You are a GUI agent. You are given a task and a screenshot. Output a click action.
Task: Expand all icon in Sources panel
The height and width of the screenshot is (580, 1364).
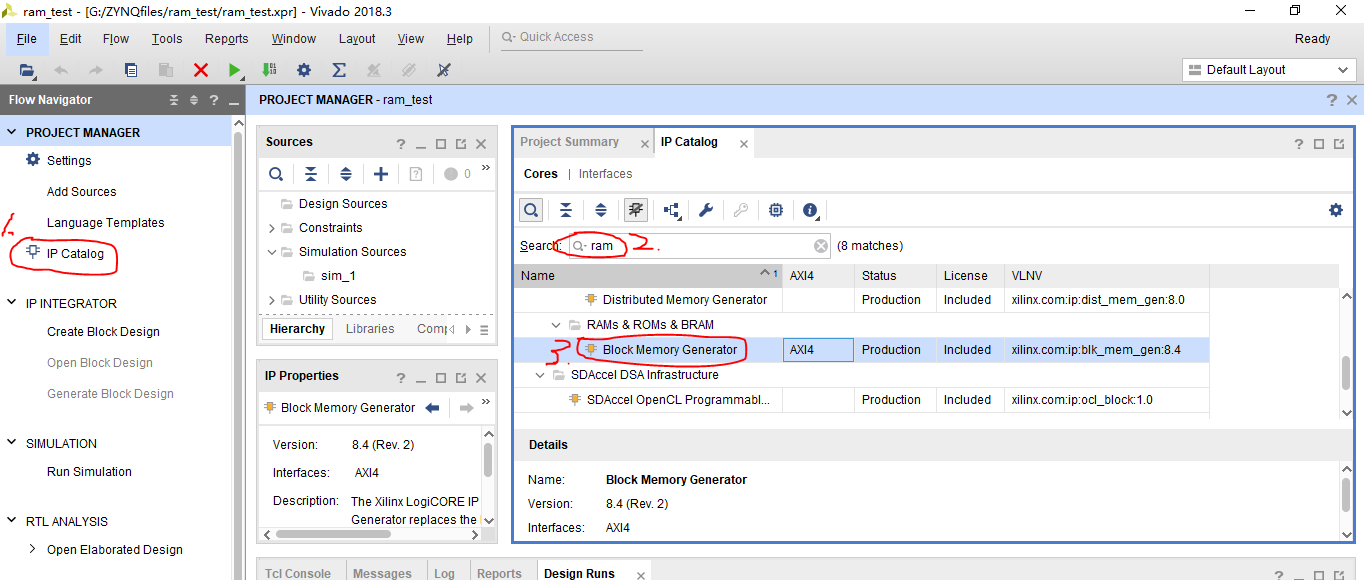[x=346, y=174]
